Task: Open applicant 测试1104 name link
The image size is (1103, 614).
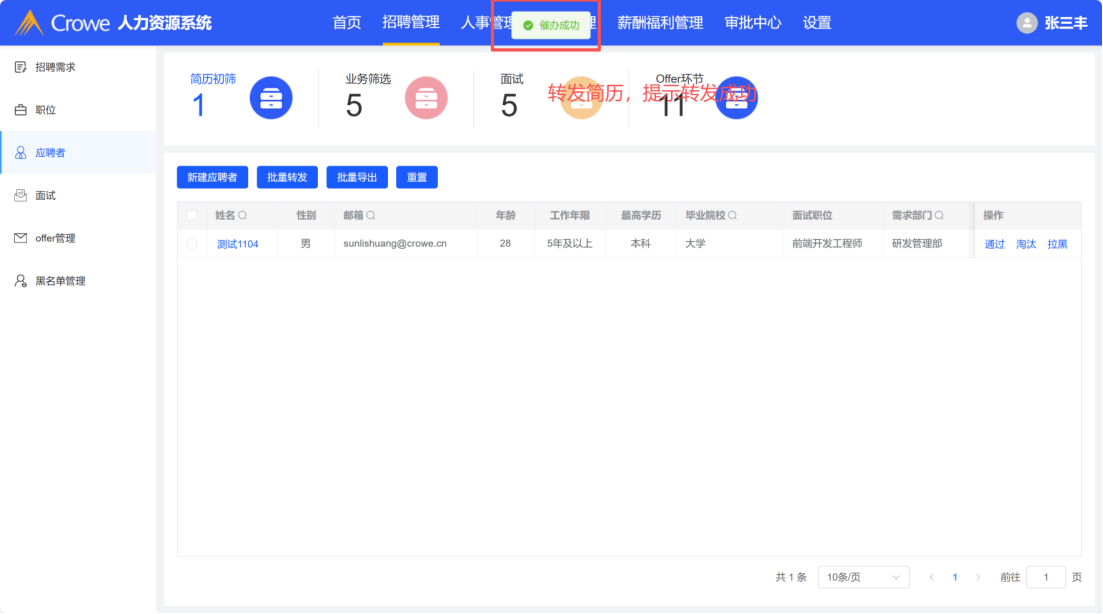Action: pyautogui.click(x=238, y=244)
